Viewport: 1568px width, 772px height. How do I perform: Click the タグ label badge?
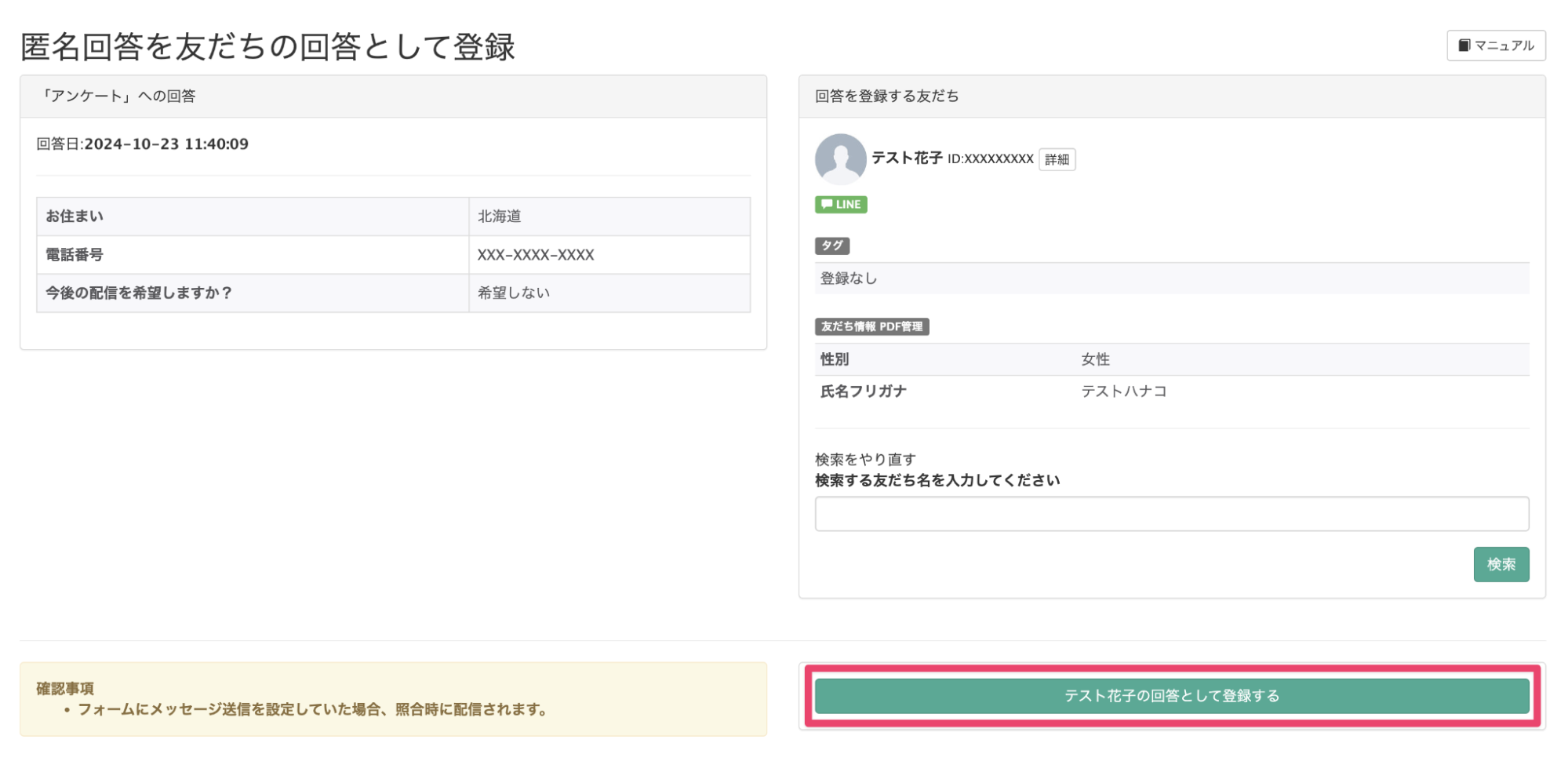coord(831,246)
